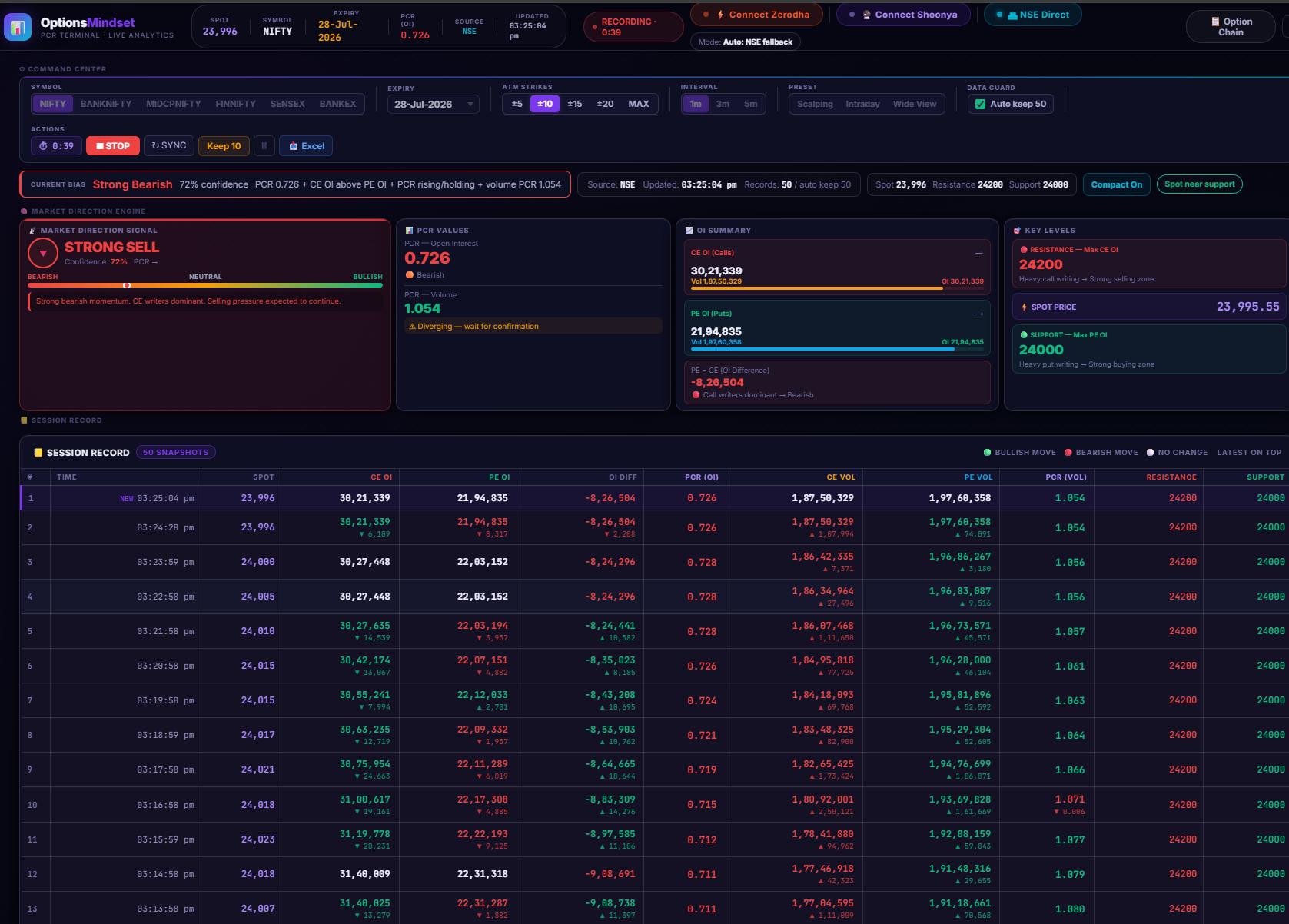Apply the Intraday preset
The height and width of the screenshot is (924, 1289).
coord(862,104)
